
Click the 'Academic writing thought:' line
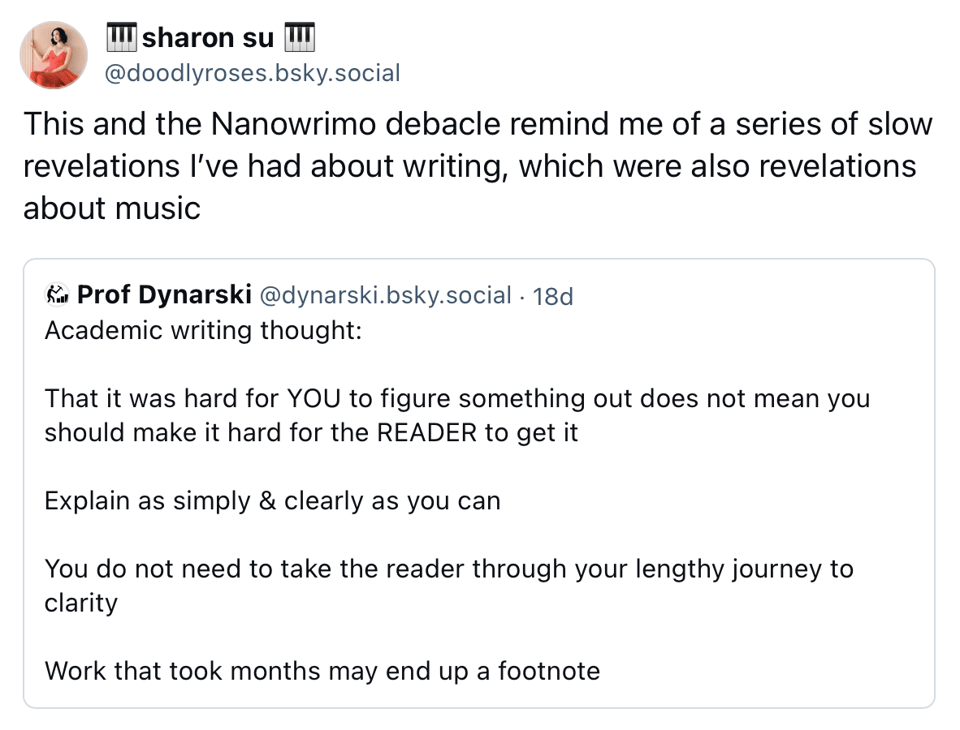tap(203, 330)
